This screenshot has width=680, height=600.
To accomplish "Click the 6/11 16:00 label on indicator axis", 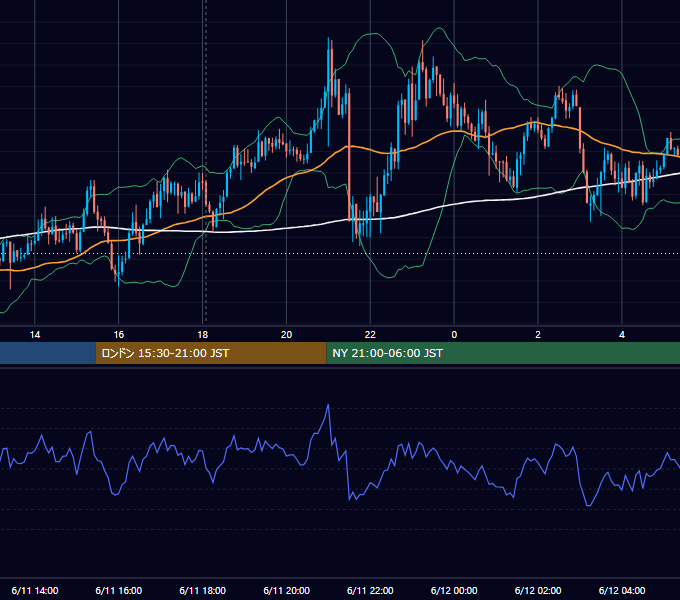I will click(x=118, y=590).
